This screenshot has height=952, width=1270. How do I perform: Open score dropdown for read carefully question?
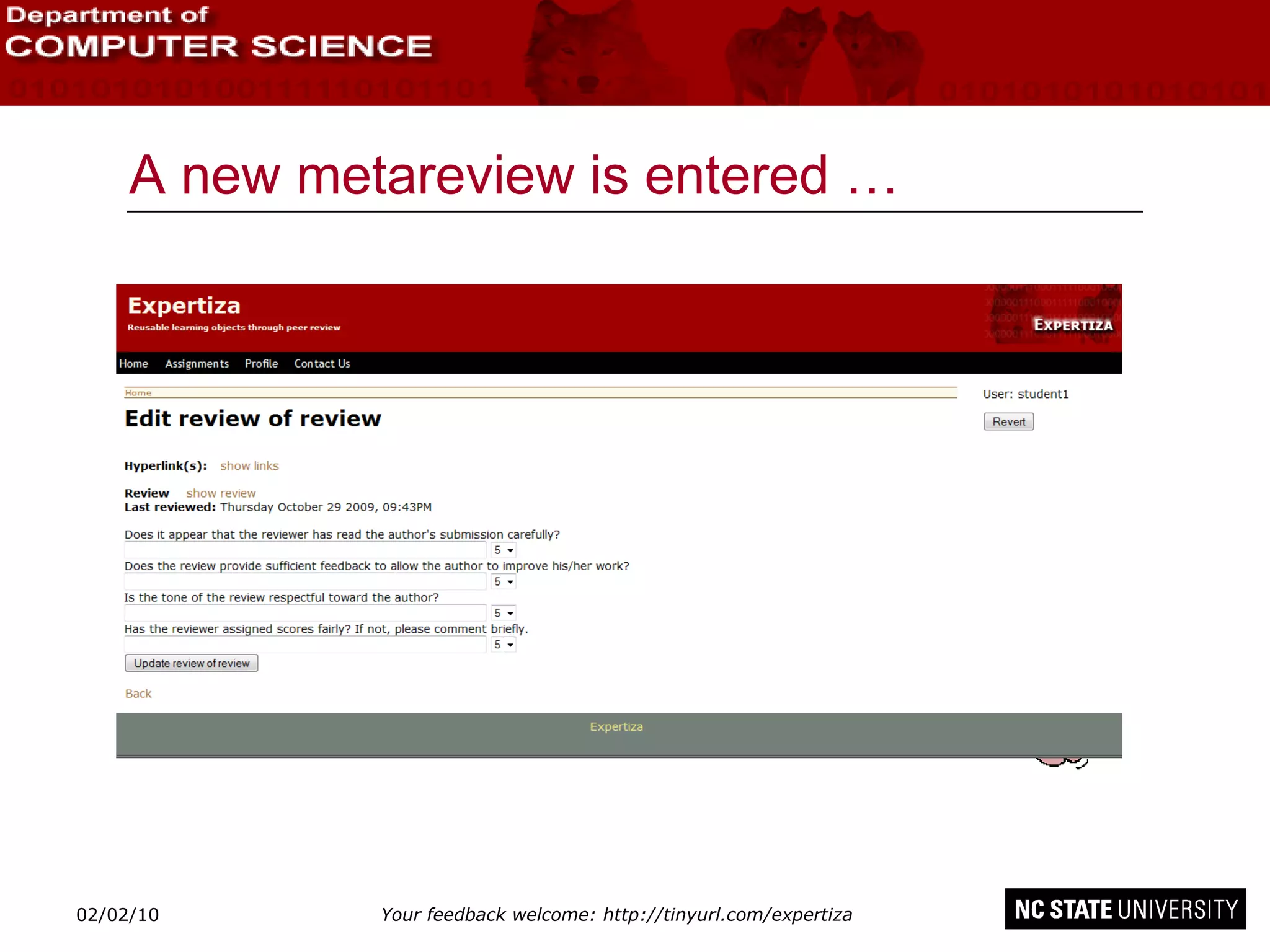pos(504,550)
